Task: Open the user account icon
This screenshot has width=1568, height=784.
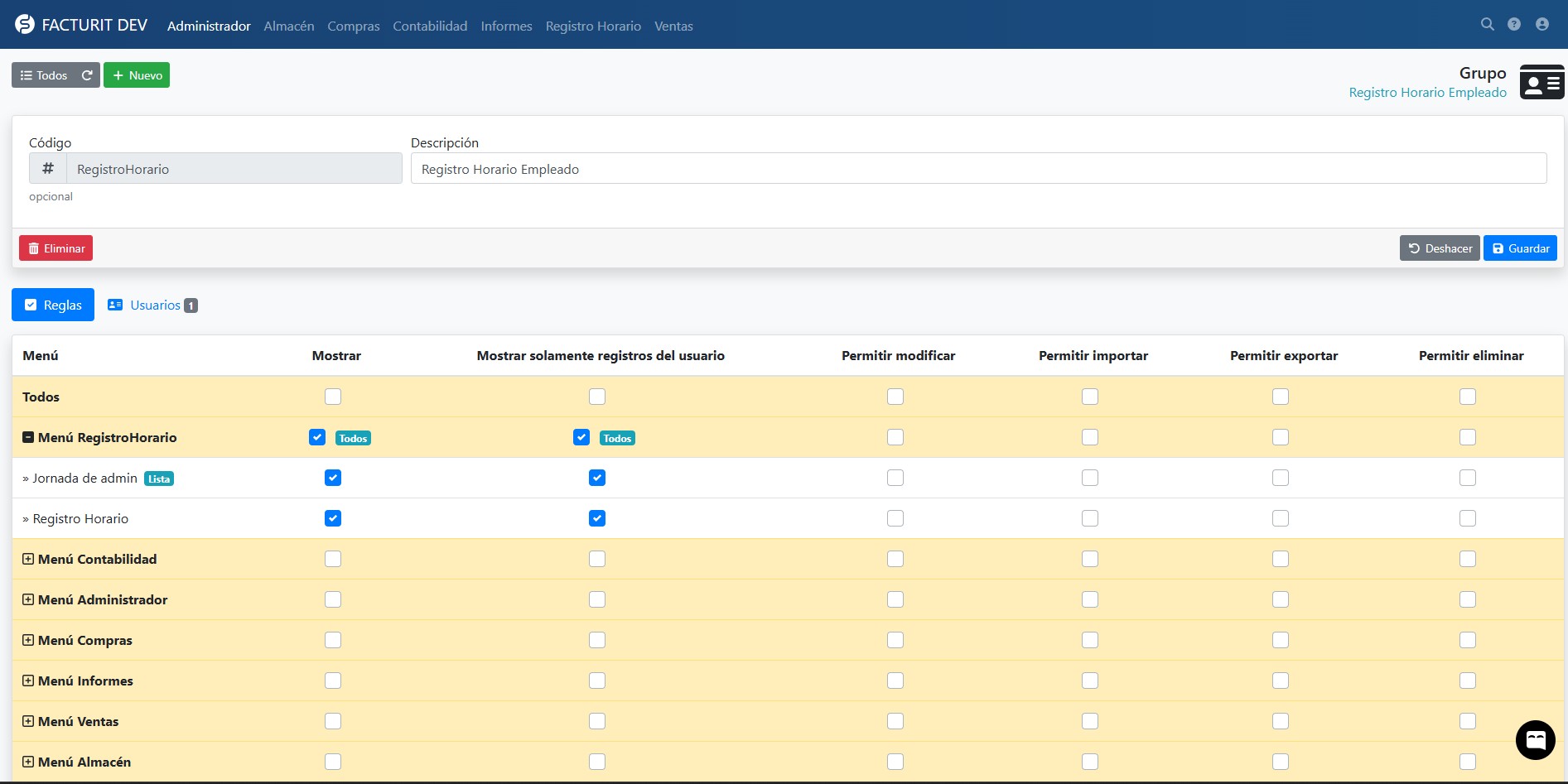Action: 1541,25
